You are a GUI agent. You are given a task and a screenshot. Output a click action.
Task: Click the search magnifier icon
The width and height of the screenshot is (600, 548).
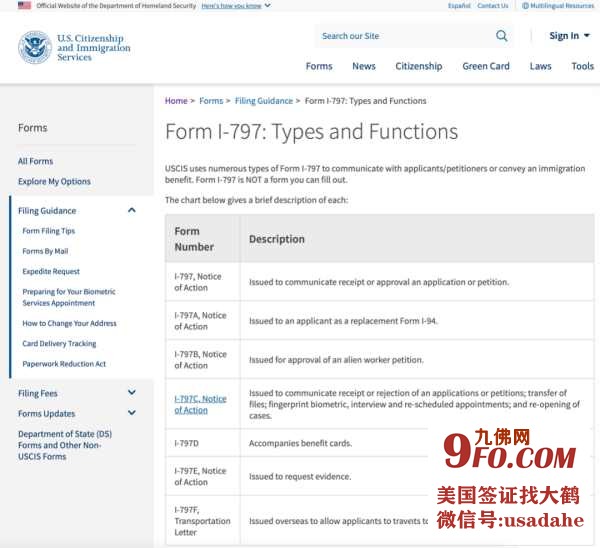(x=501, y=36)
